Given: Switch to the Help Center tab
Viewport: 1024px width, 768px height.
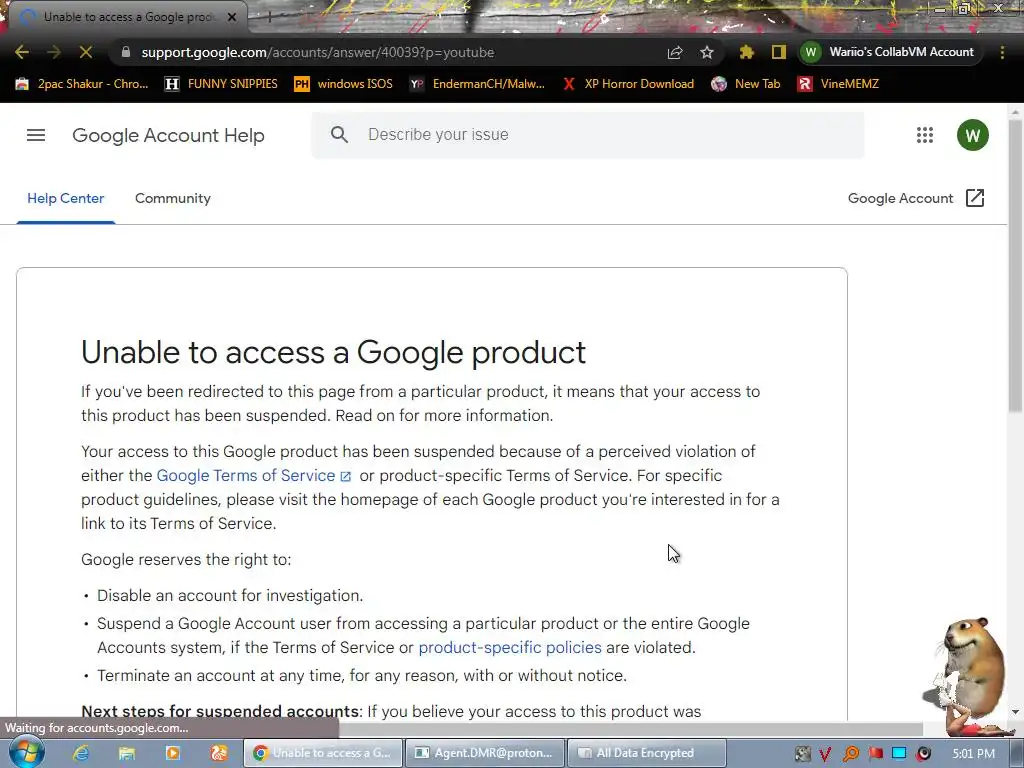Looking at the screenshot, I should pyautogui.click(x=65, y=199).
